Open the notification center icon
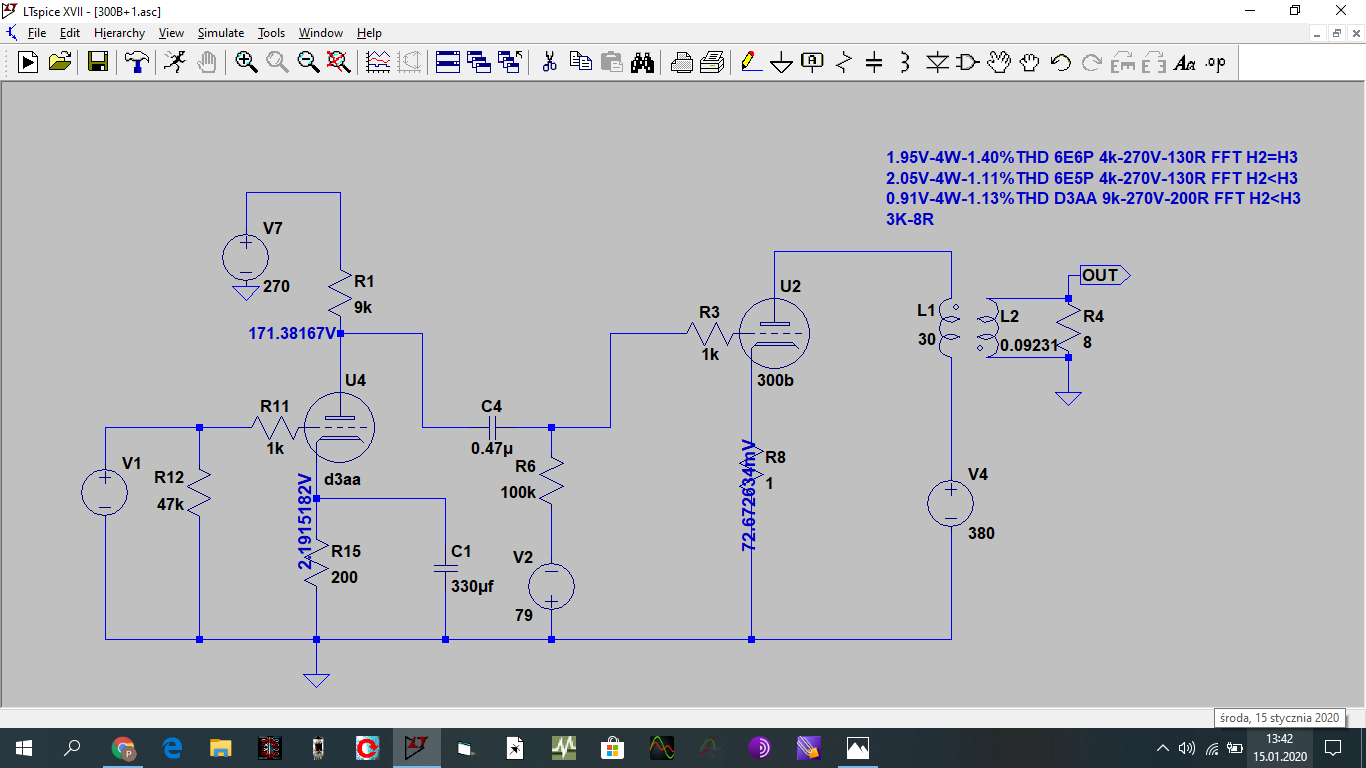1366x768 pixels. pos(1333,747)
